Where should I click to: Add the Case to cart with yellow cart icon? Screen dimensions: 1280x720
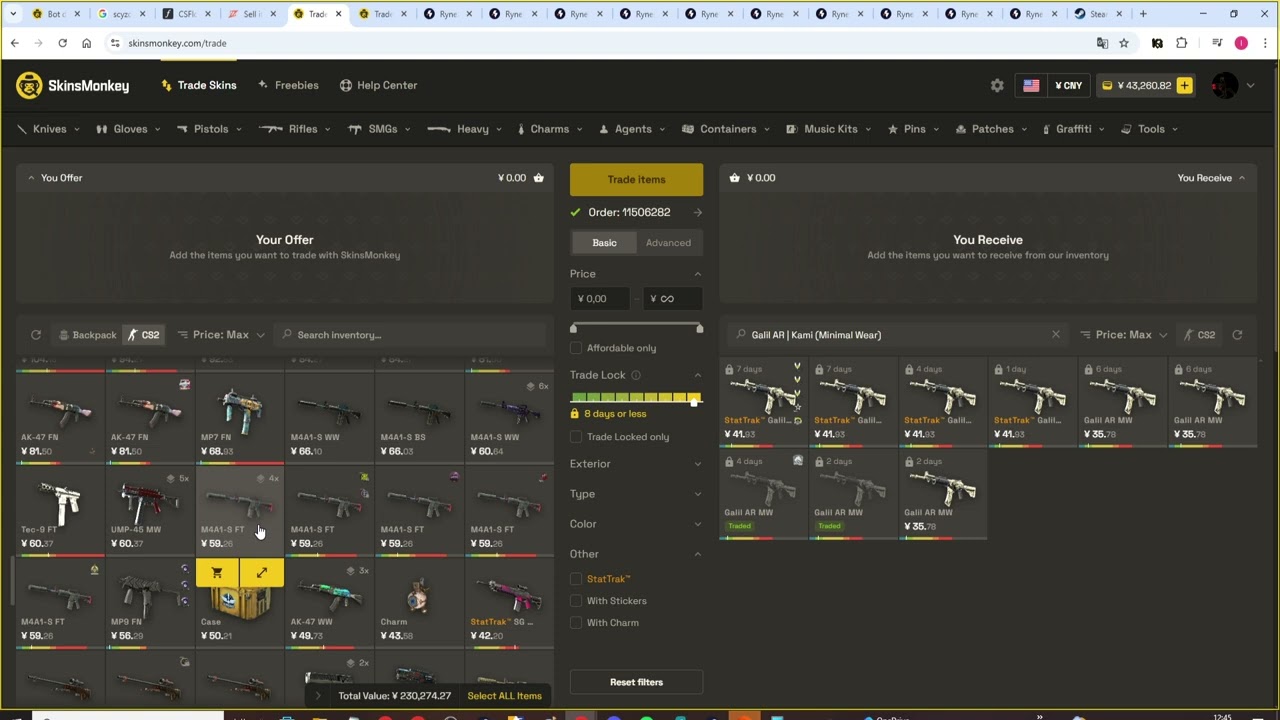point(217,573)
